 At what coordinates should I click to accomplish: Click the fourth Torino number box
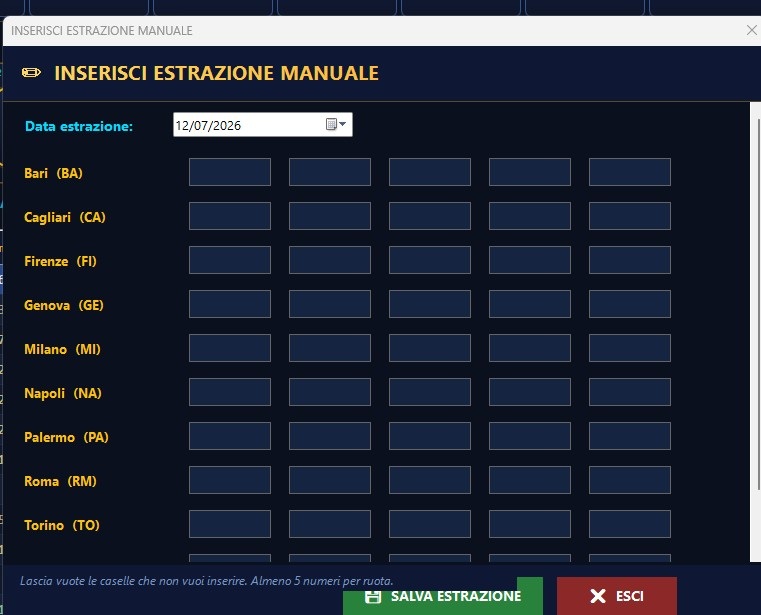529,524
